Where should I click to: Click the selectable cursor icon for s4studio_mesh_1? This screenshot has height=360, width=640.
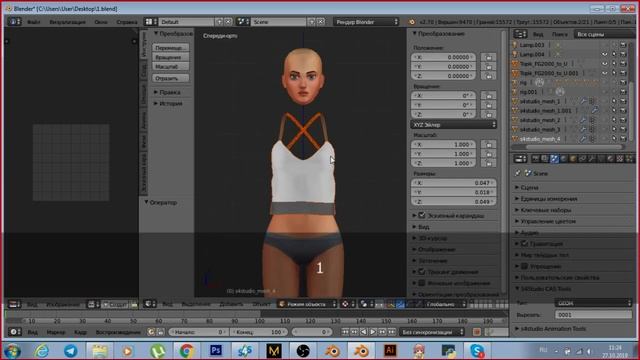click(x=613, y=101)
